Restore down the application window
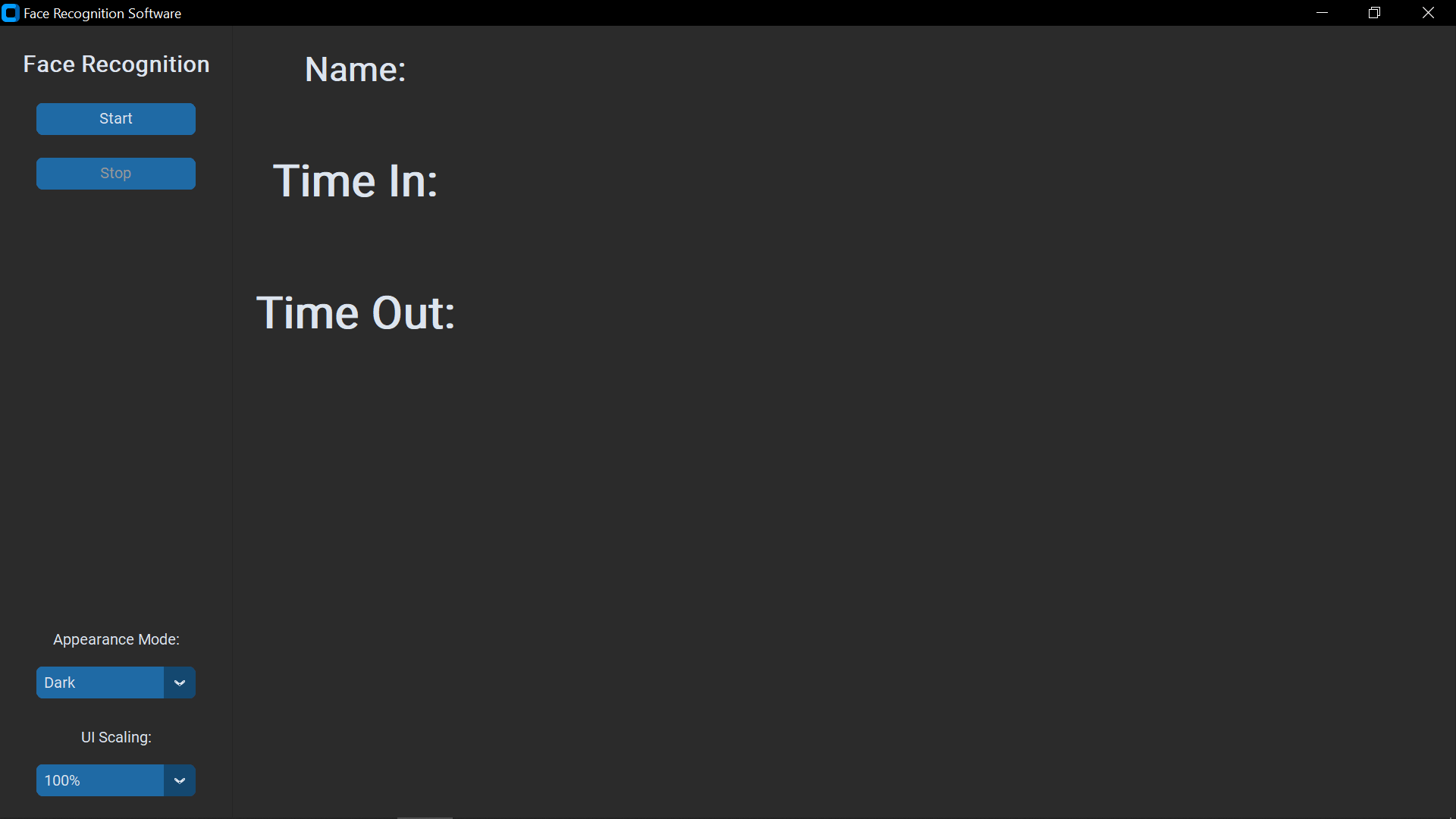The height and width of the screenshot is (819, 1456). pyautogui.click(x=1374, y=13)
